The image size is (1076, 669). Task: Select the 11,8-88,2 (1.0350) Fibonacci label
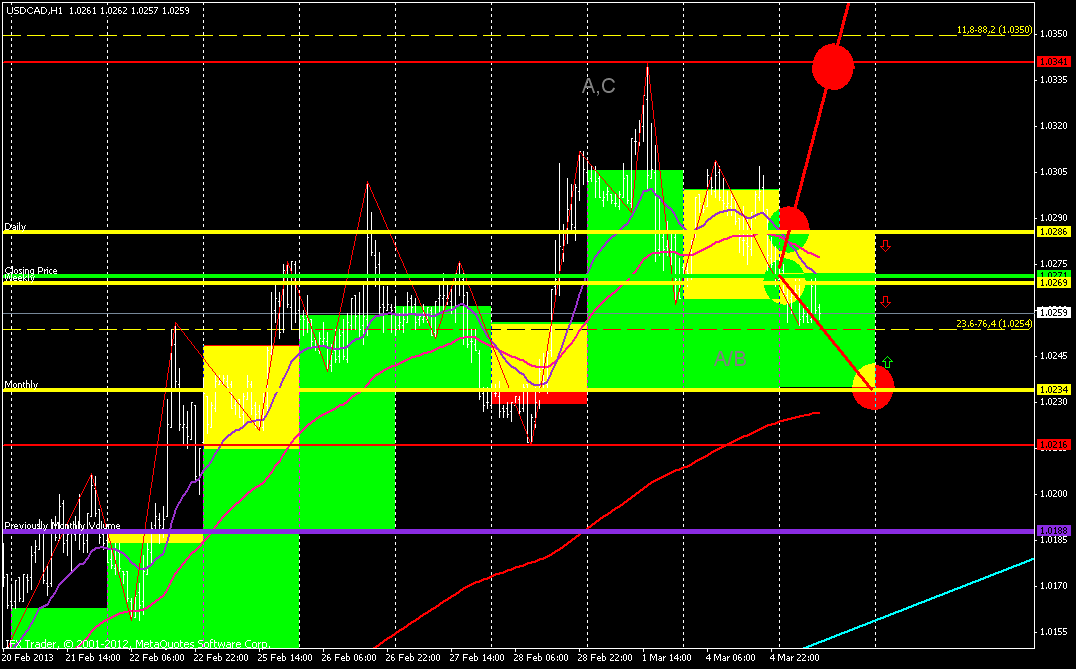[994, 30]
